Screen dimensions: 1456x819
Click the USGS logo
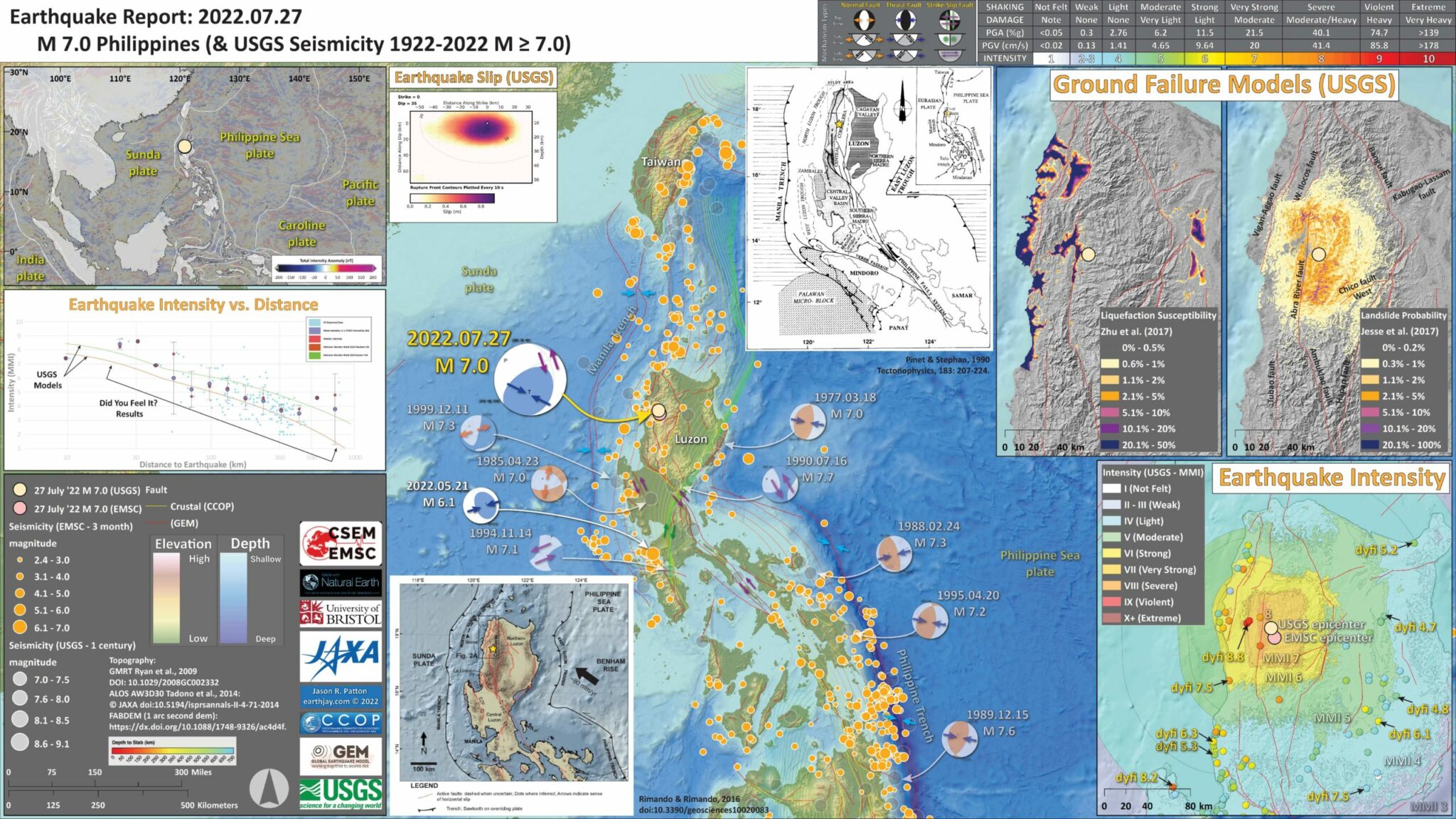click(x=341, y=794)
